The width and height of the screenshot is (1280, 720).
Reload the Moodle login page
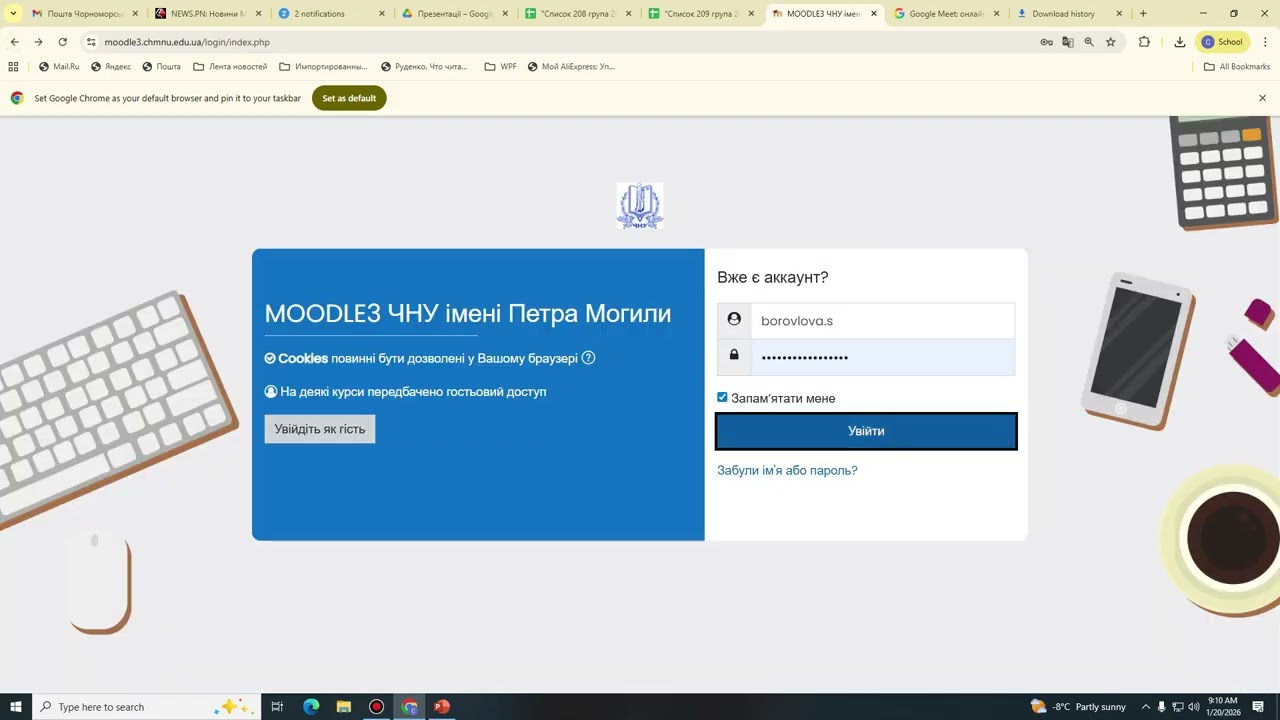[62, 42]
